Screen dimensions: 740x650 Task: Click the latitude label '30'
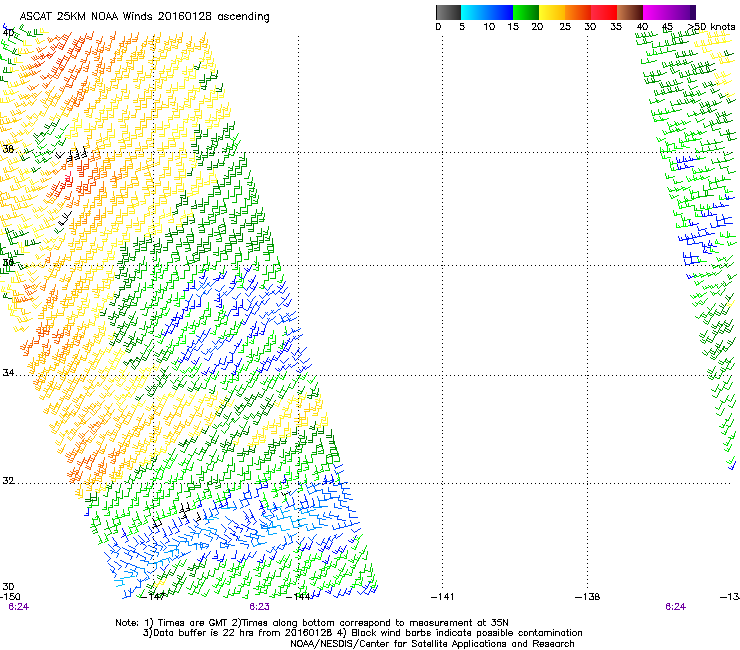pos(8,586)
